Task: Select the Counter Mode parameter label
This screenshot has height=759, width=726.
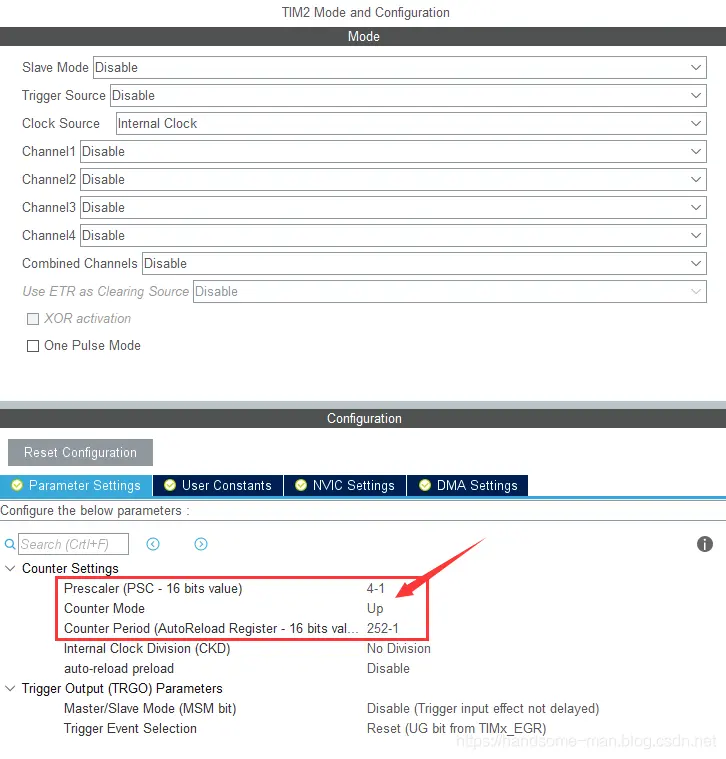Action: pyautogui.click(x=105, y=608)
